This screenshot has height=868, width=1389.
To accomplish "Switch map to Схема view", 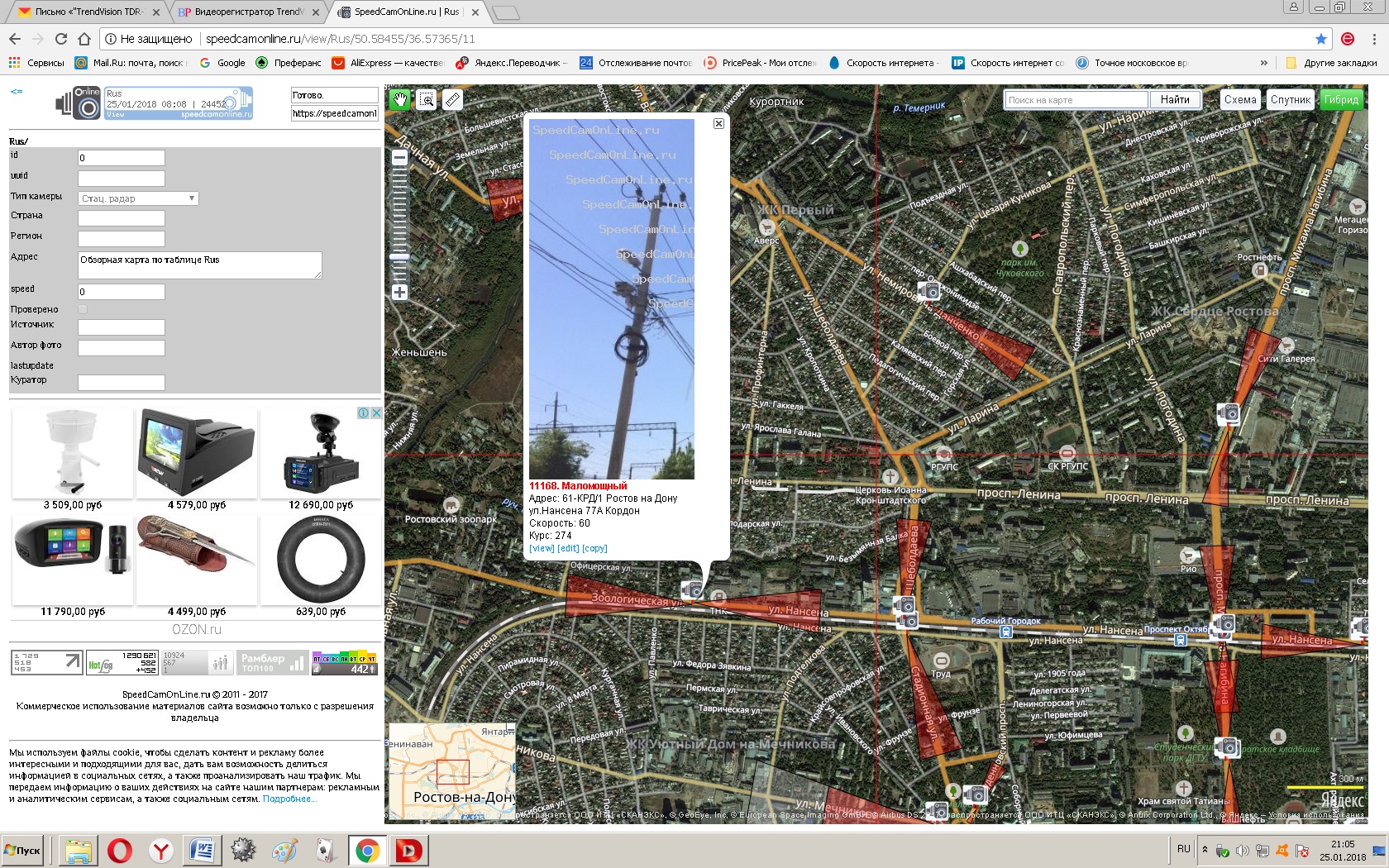I will (x=1239, y=100).
